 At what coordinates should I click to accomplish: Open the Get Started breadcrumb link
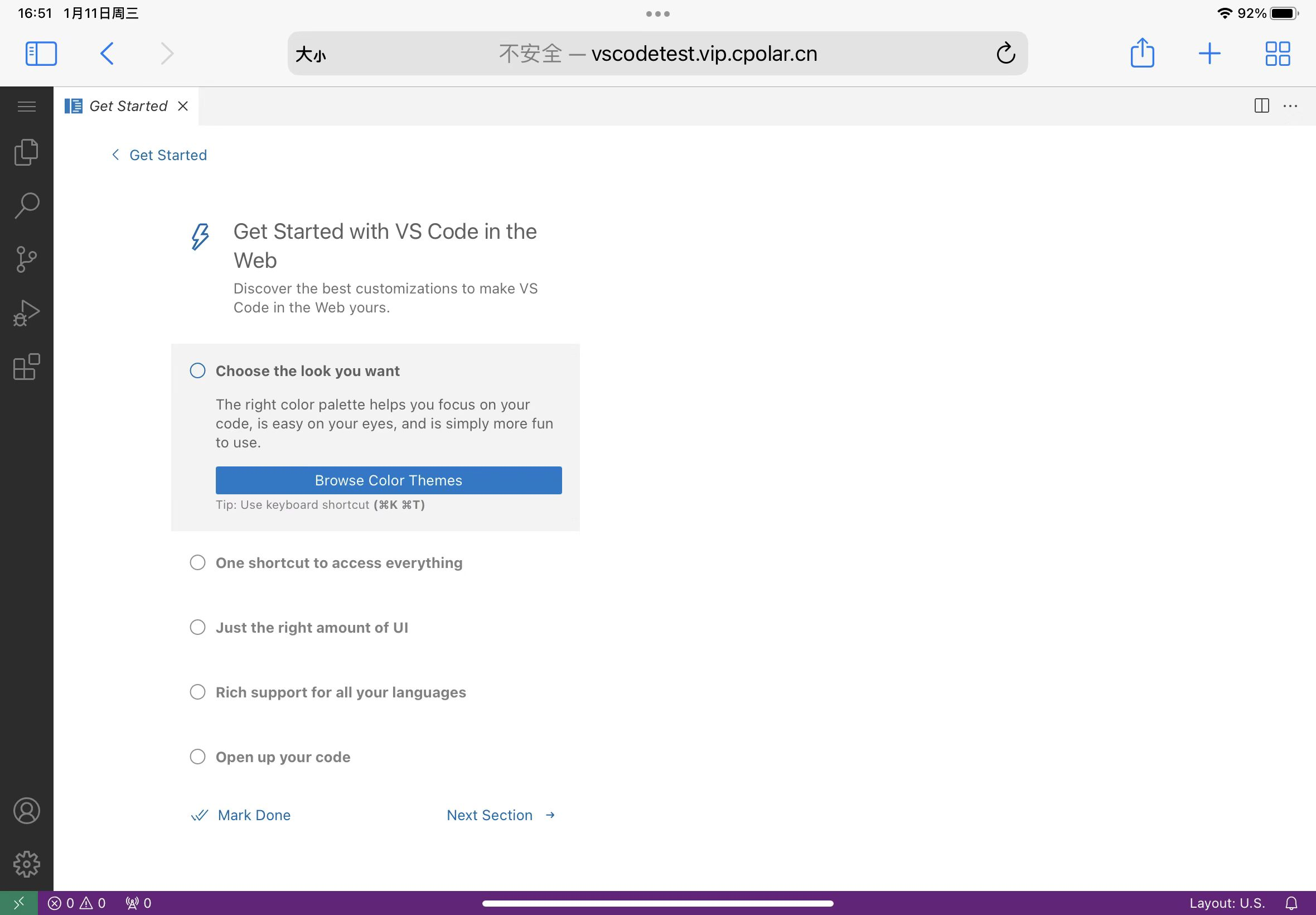(x=168, y=154)
